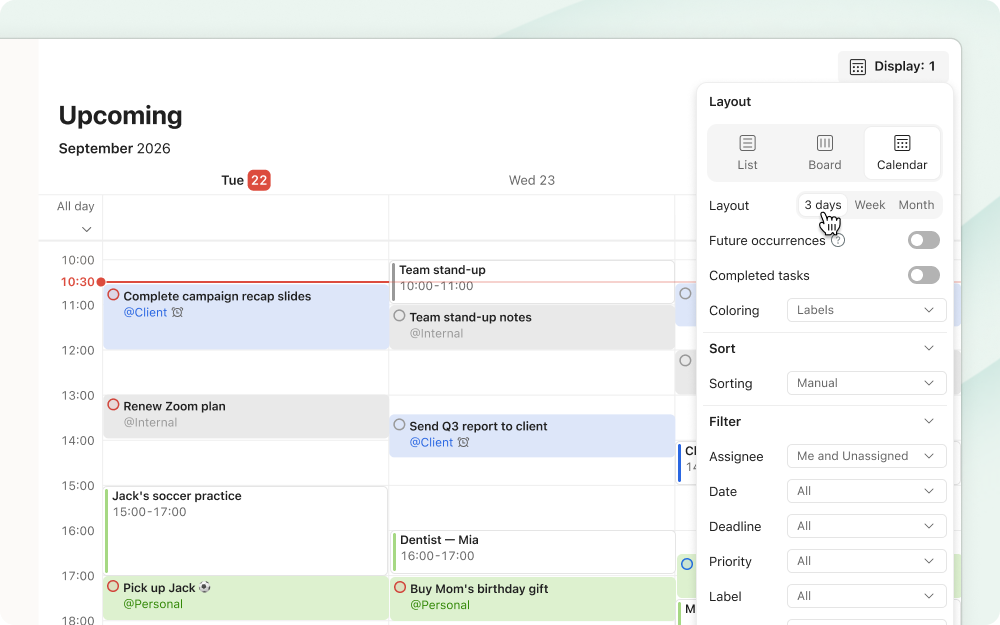Open the Display: 1 options button
The width and height of the screenshot is (1000, 625).
click(893, 66)
